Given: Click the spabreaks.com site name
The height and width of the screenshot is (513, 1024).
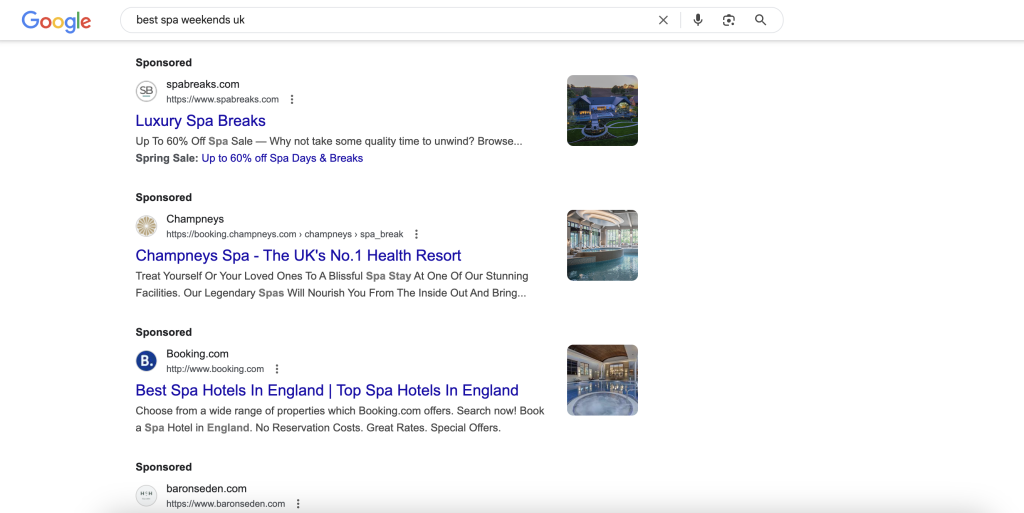Looking at the screenshot, I should 202,84.
